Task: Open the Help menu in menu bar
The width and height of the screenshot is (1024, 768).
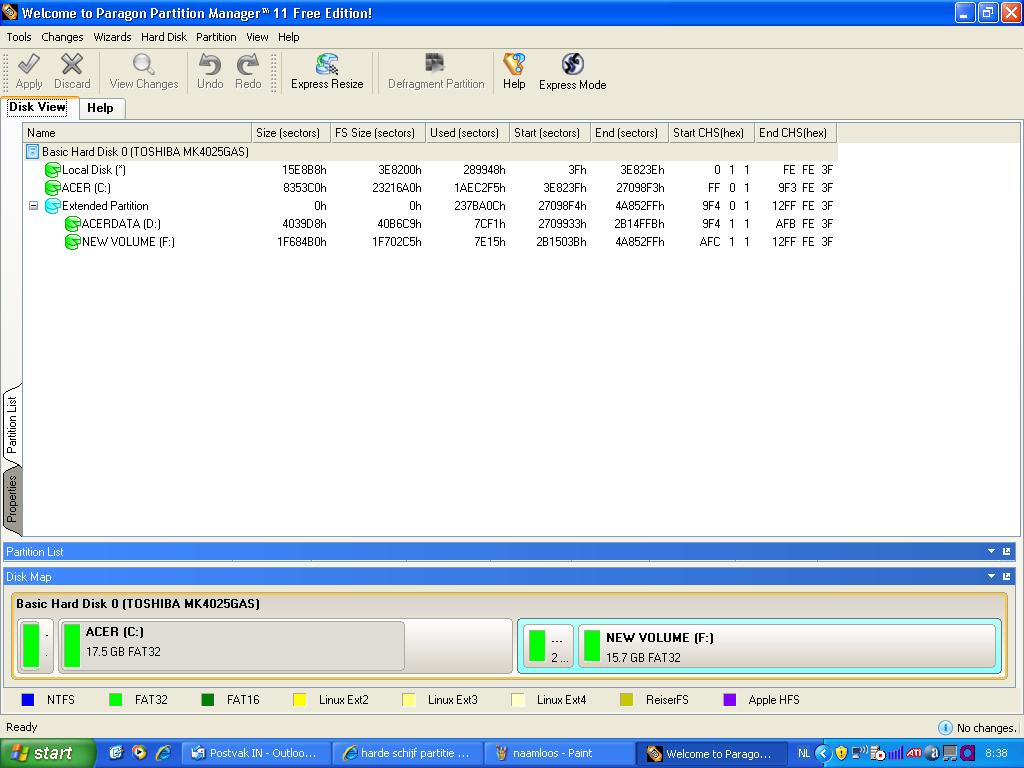Action: (289, 37)
